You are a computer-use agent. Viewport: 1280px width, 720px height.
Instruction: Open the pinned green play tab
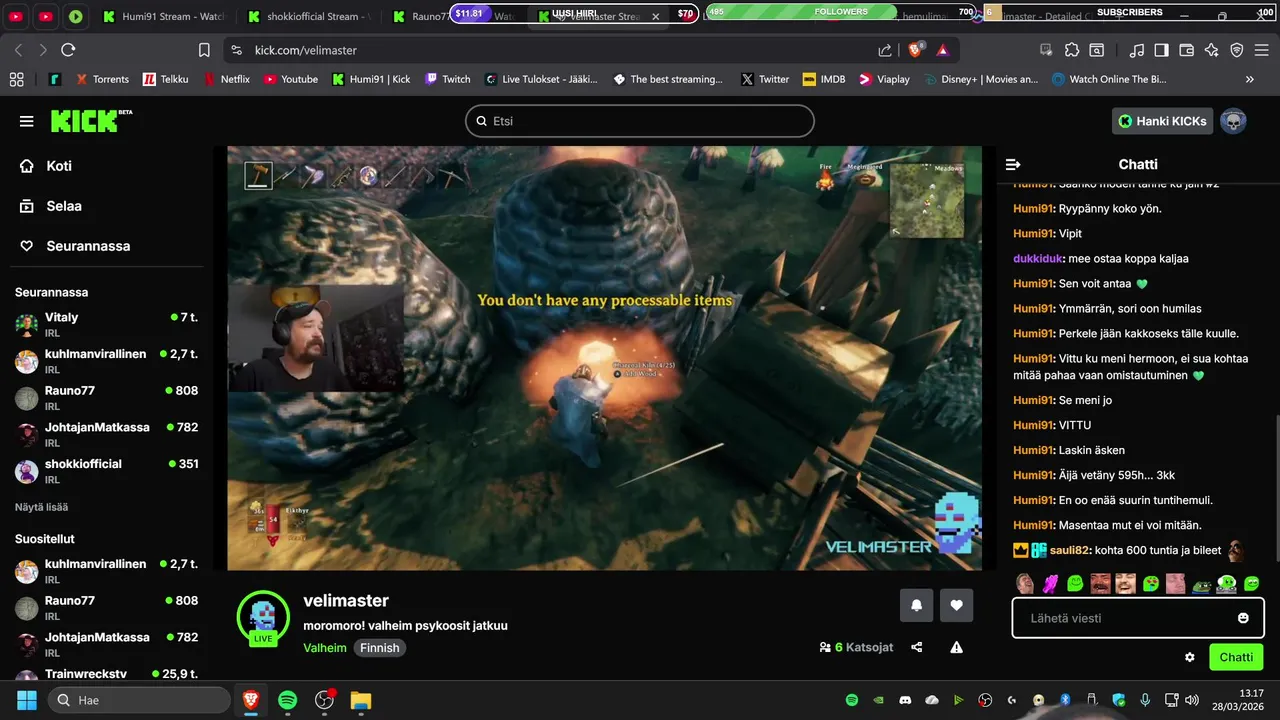pos(76,16)
